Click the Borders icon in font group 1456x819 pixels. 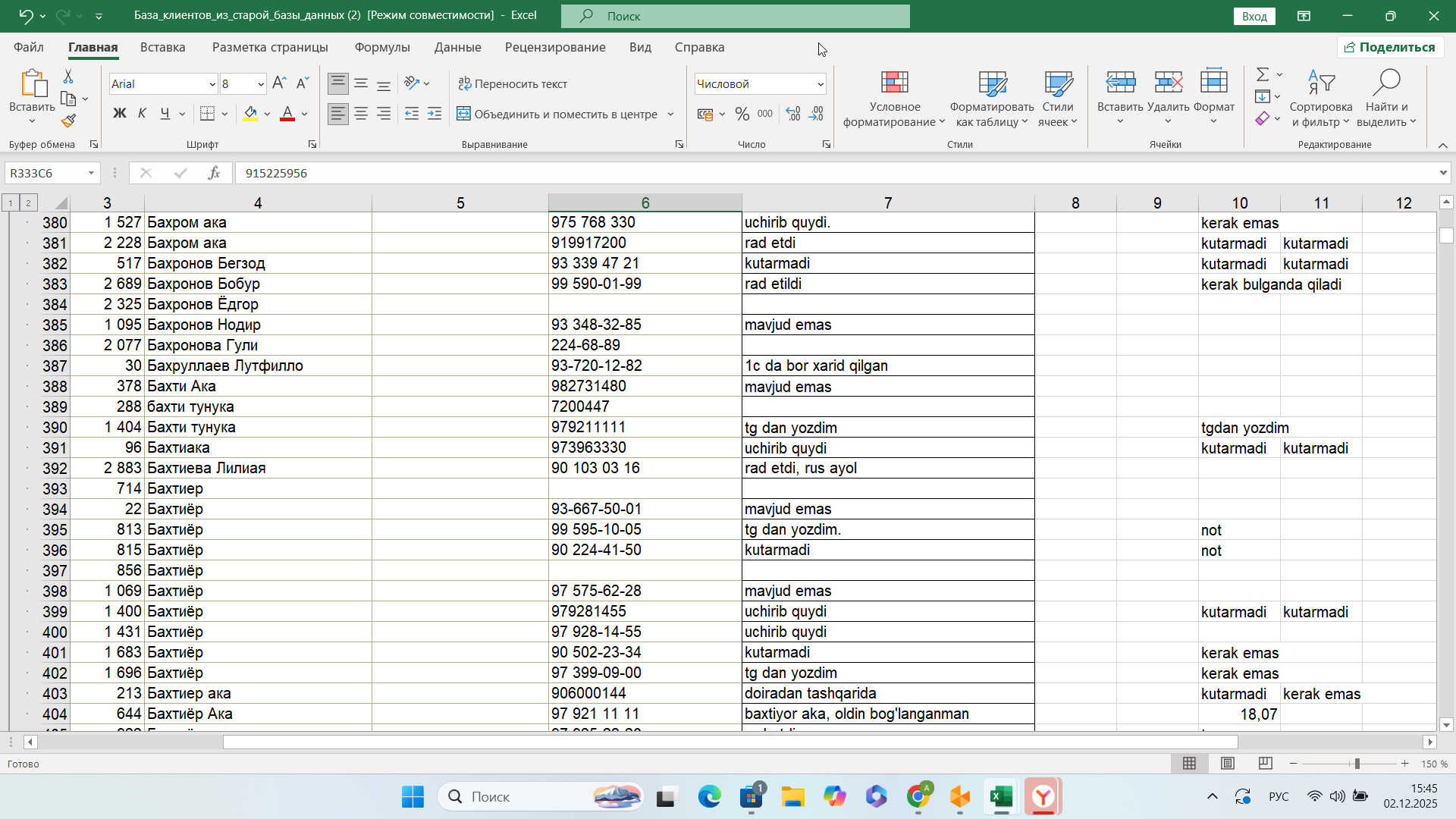(207, 114)
